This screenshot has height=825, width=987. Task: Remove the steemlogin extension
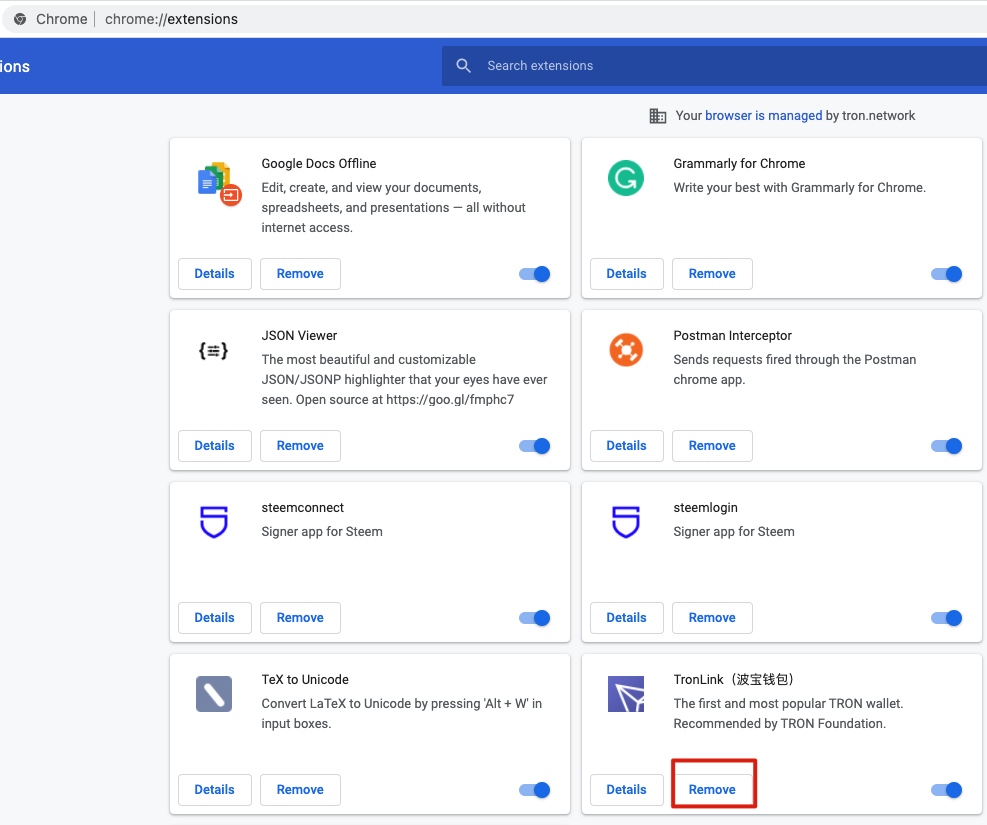point(712,618)
